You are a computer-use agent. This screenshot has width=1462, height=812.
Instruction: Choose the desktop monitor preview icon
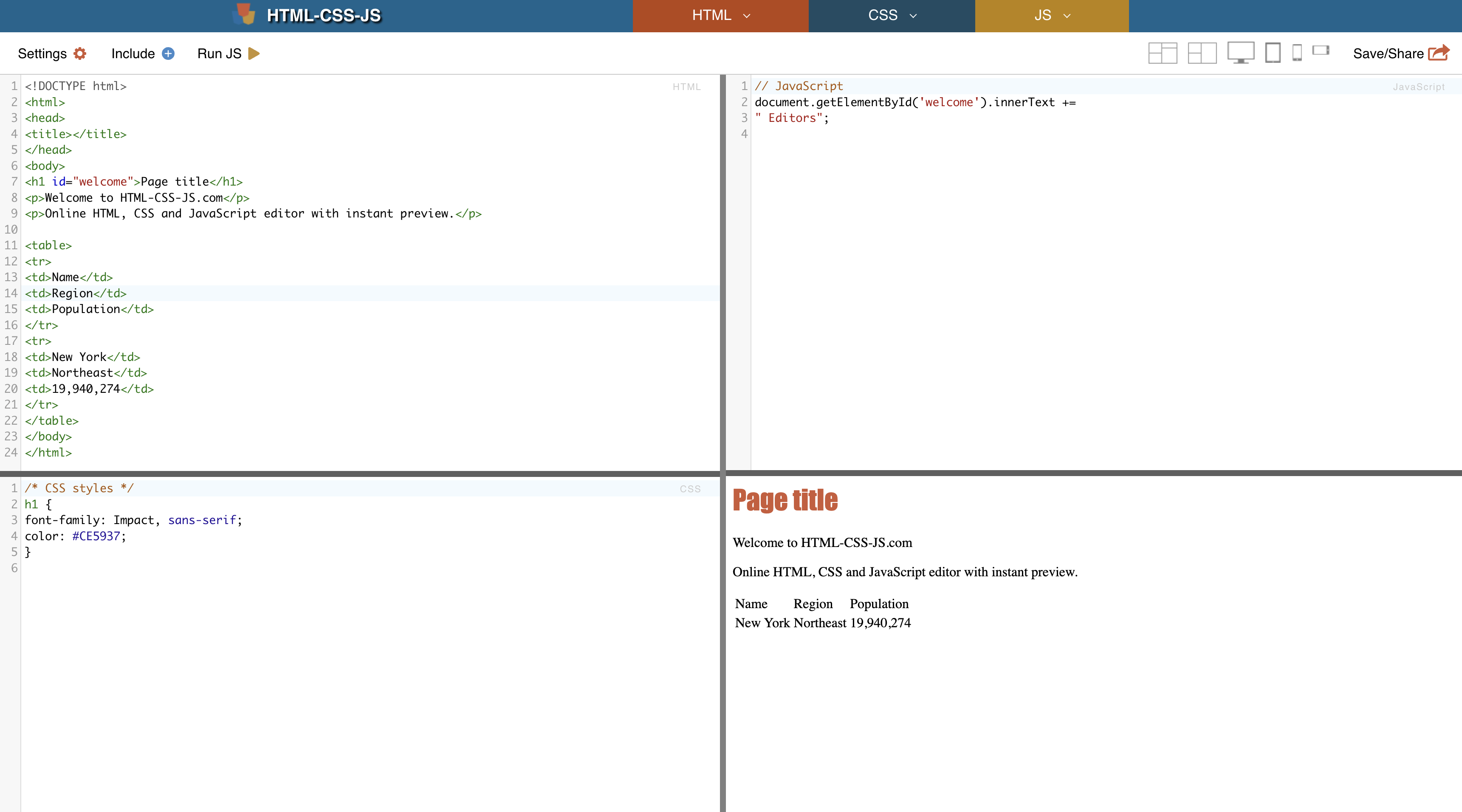click(1241, 53)
